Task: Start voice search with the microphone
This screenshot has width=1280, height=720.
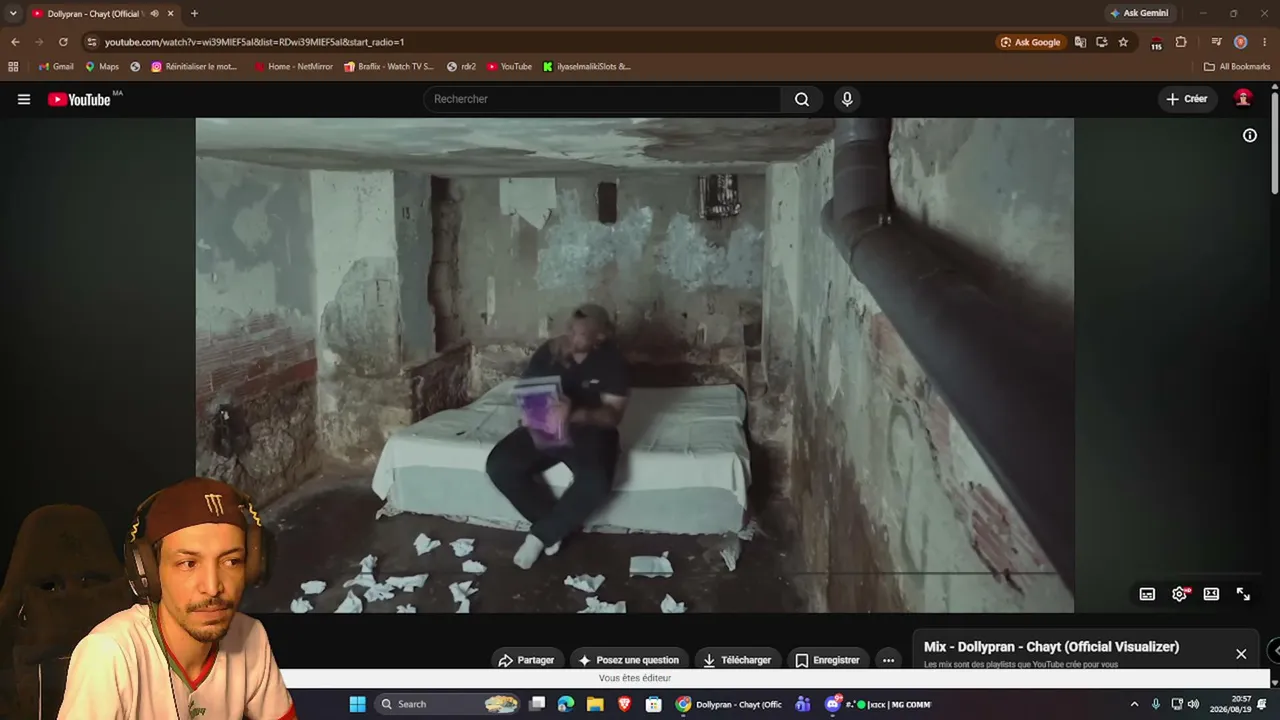Action: click(x=847, y=99)
